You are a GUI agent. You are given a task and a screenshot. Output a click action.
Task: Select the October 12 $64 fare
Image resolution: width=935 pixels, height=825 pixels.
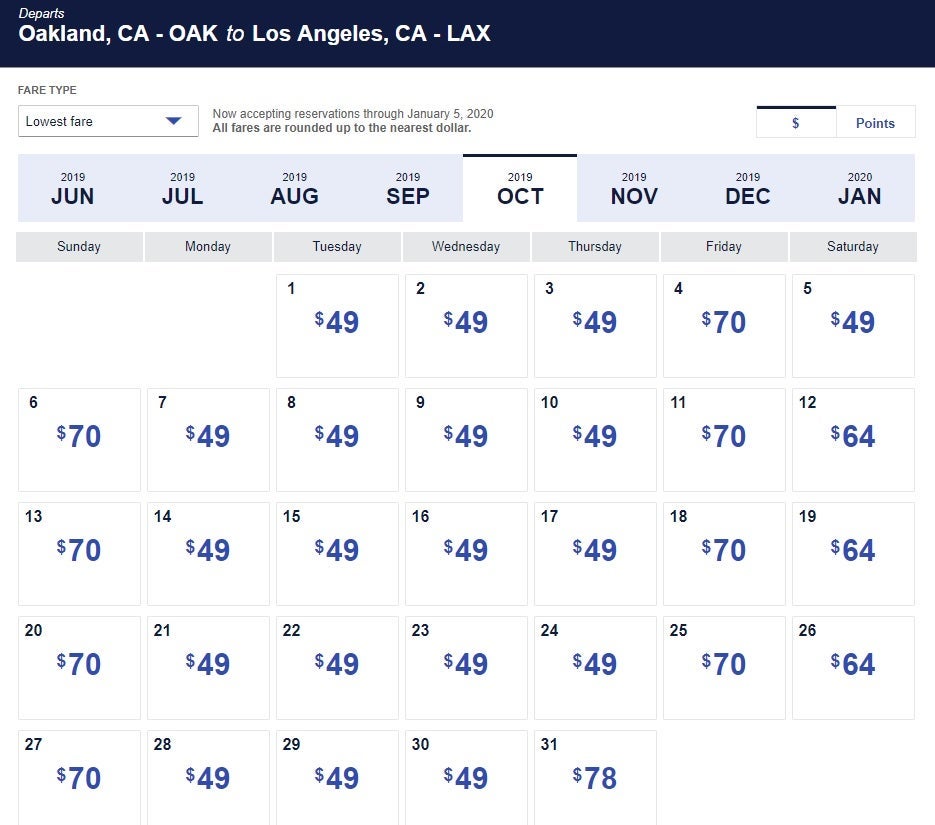[x=853, y=439]
